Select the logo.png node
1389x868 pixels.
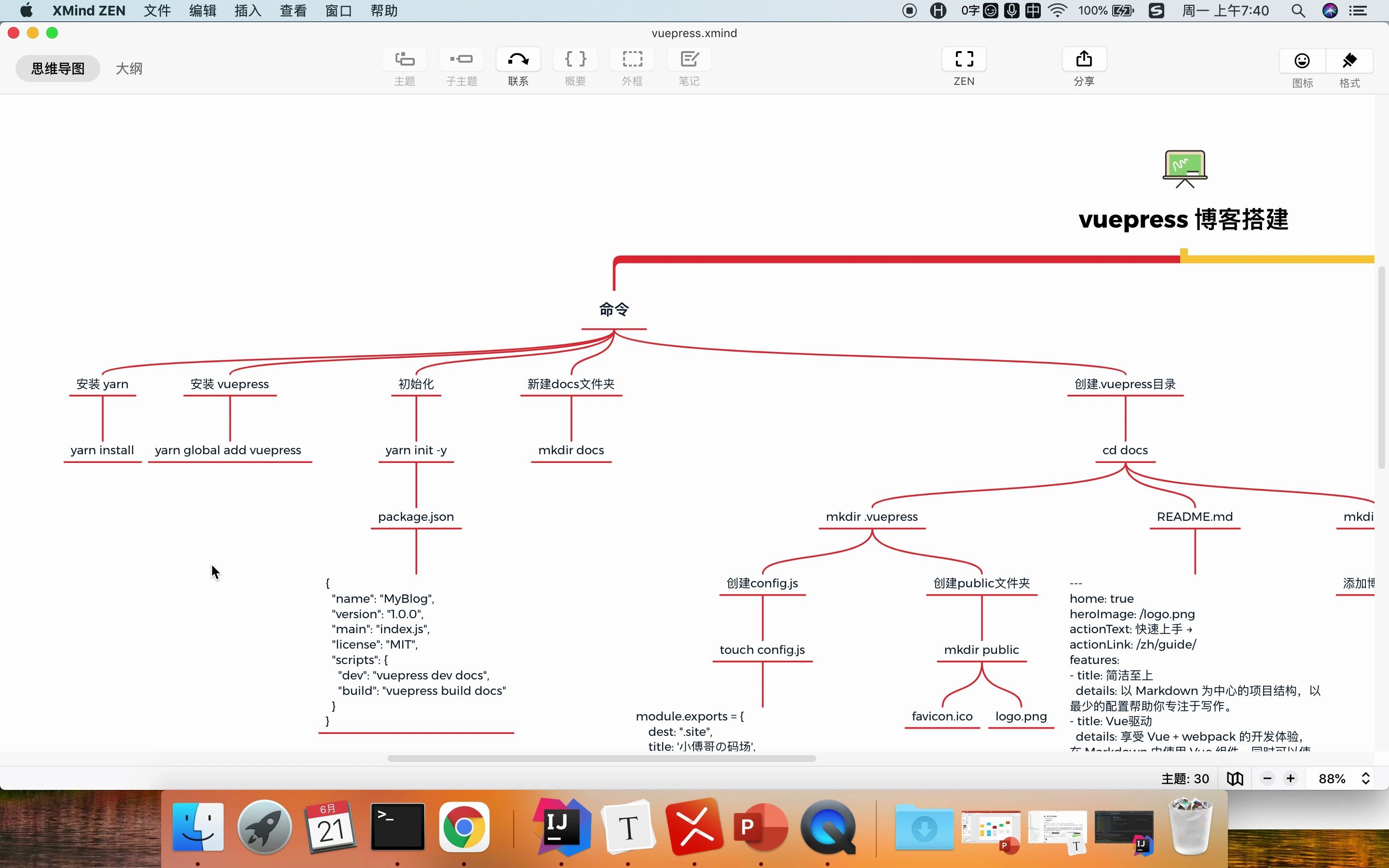pyautogui.click(x=1021, y=717)
